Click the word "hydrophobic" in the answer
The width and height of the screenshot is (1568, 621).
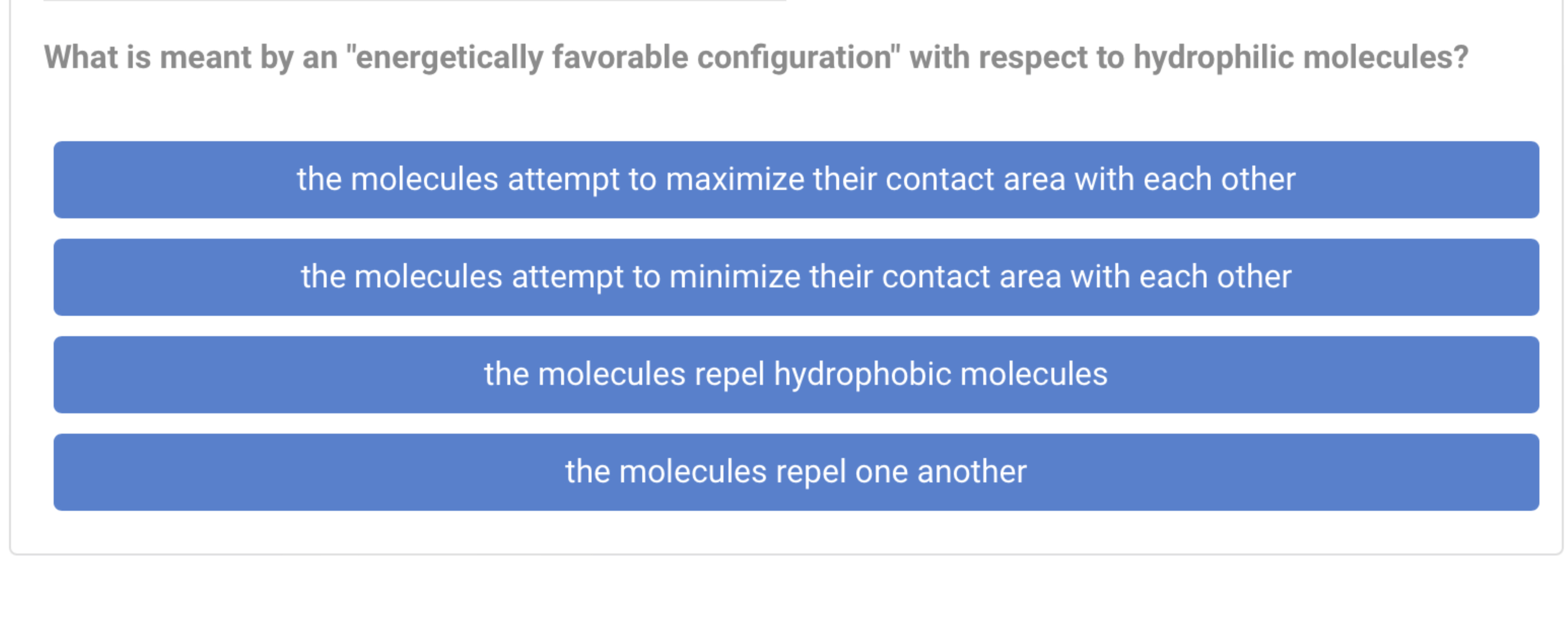click(x=862, y=374)
